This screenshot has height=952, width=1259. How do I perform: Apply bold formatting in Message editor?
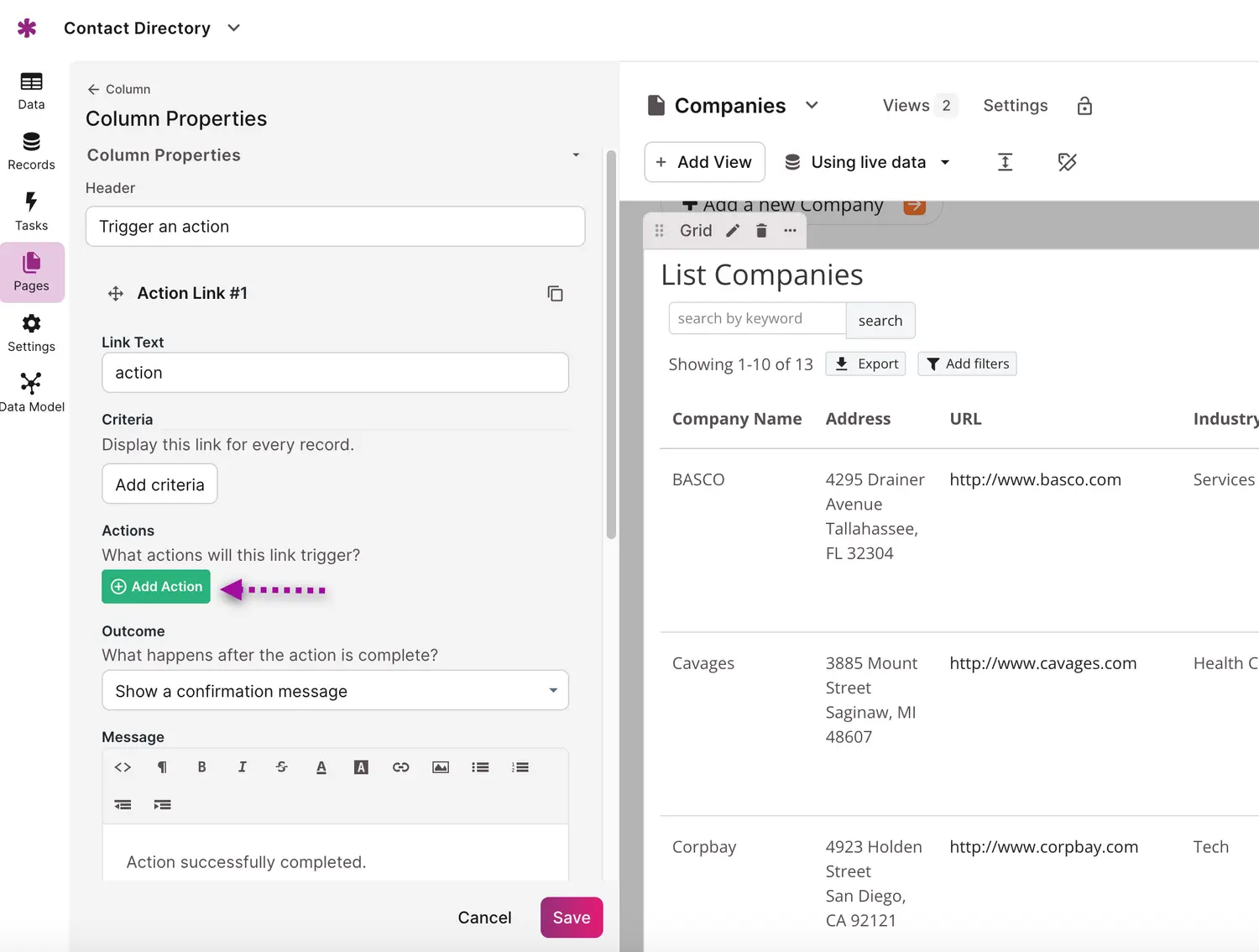point(201,767)
